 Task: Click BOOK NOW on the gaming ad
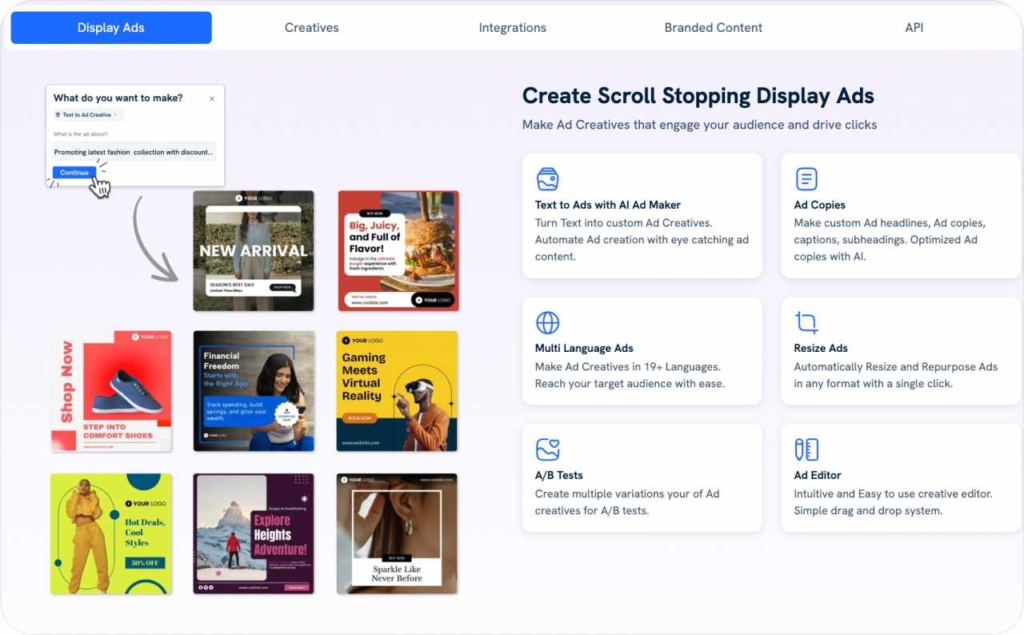click(x=360, y=417)
